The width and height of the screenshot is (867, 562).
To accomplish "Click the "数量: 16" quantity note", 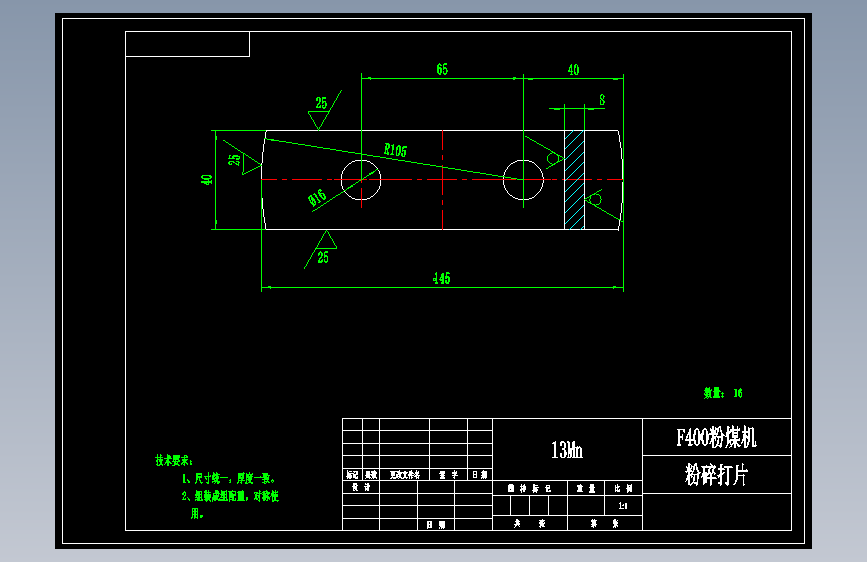I will pyautogui.click(x=723, y=393).
